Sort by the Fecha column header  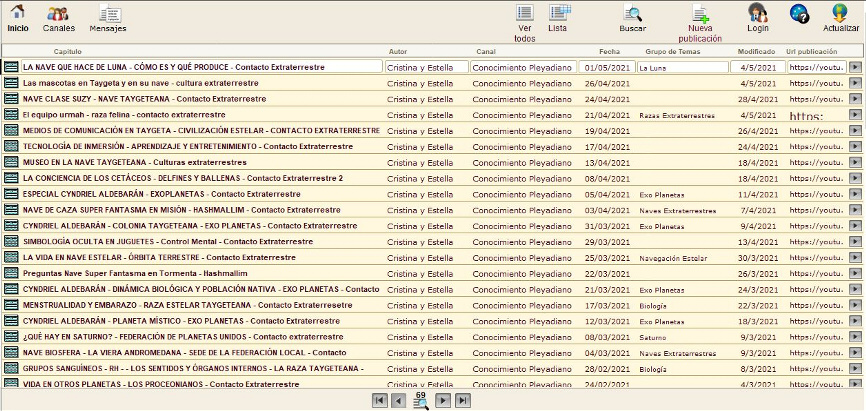click(x=609, y=51)
